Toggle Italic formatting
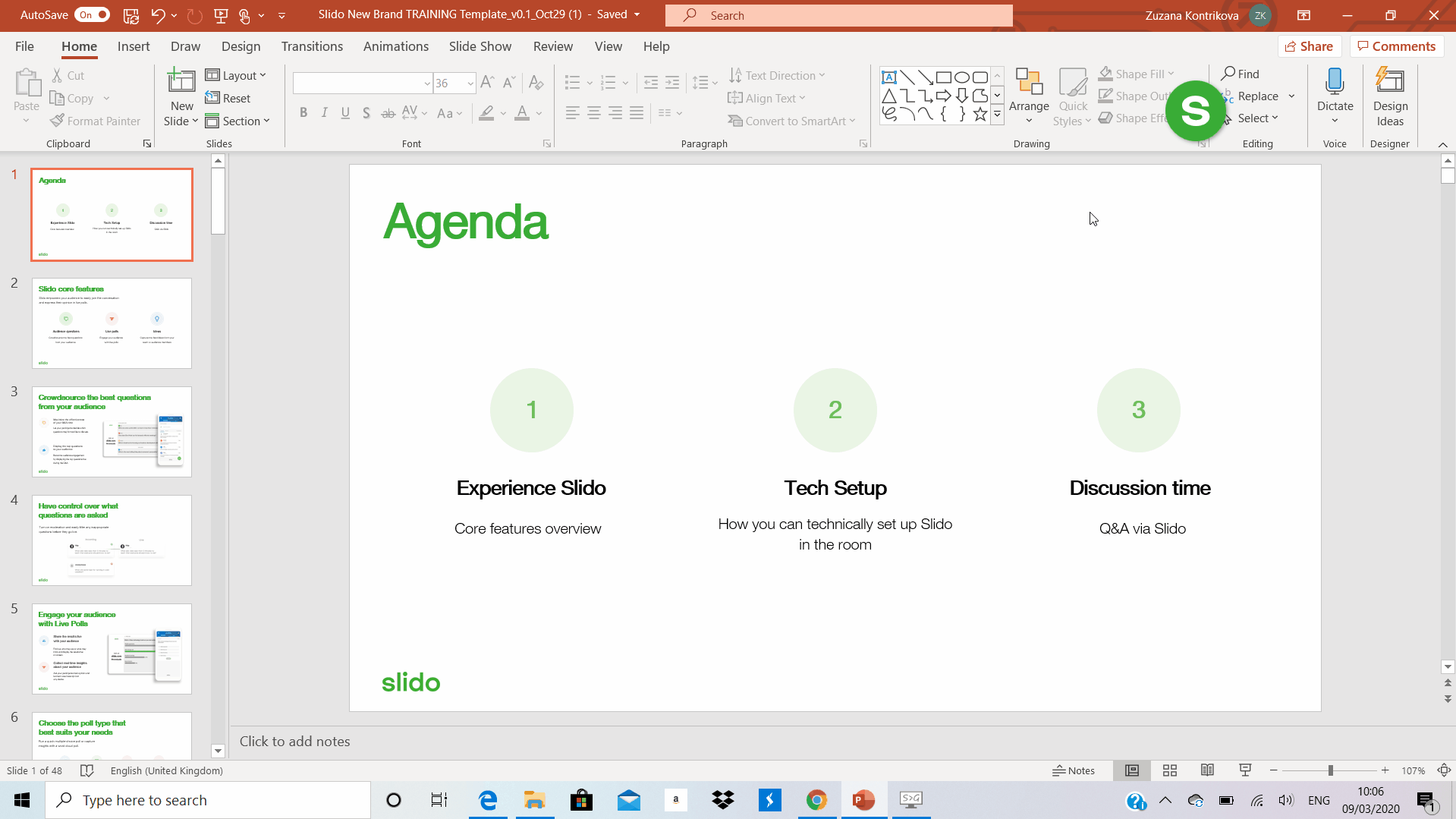Screen dimensions: 1456x819 (325, 113)
